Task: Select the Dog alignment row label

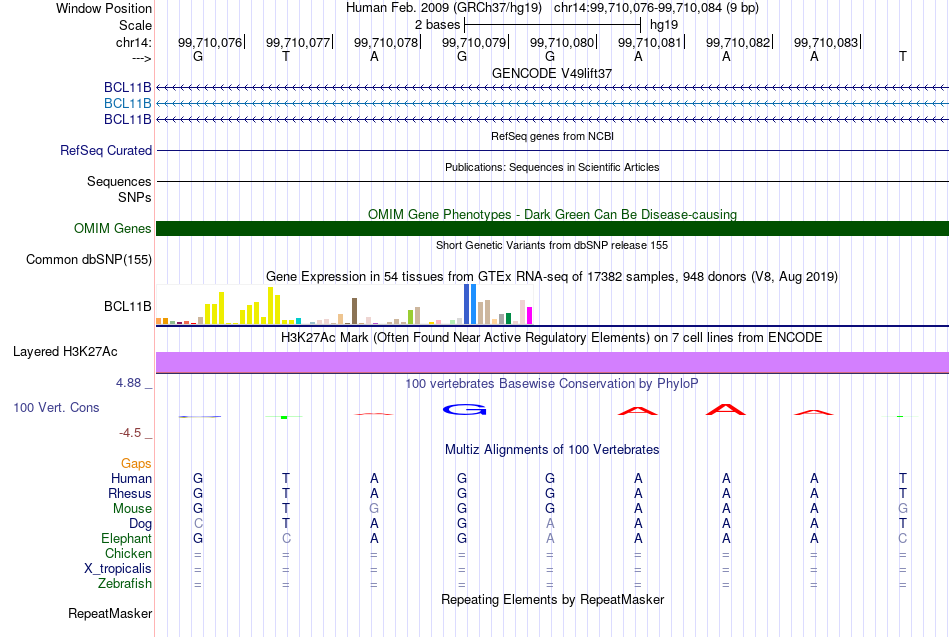Action: (140, 524)
